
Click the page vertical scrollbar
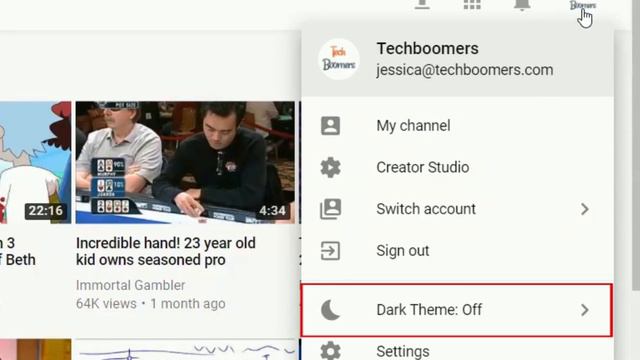tap(636, 145)
